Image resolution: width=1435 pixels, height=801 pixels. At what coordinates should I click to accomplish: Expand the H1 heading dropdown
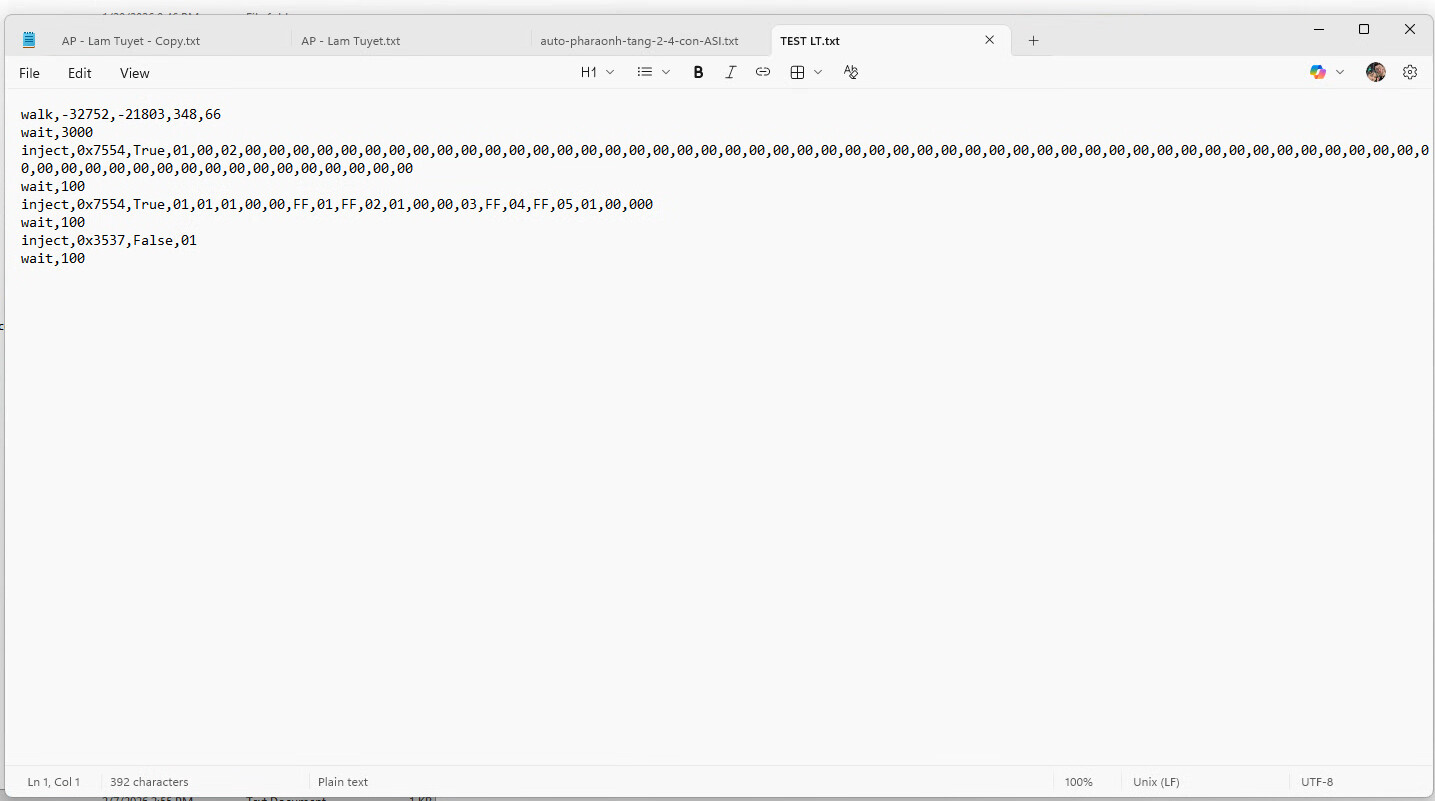[x=597, y=72]
